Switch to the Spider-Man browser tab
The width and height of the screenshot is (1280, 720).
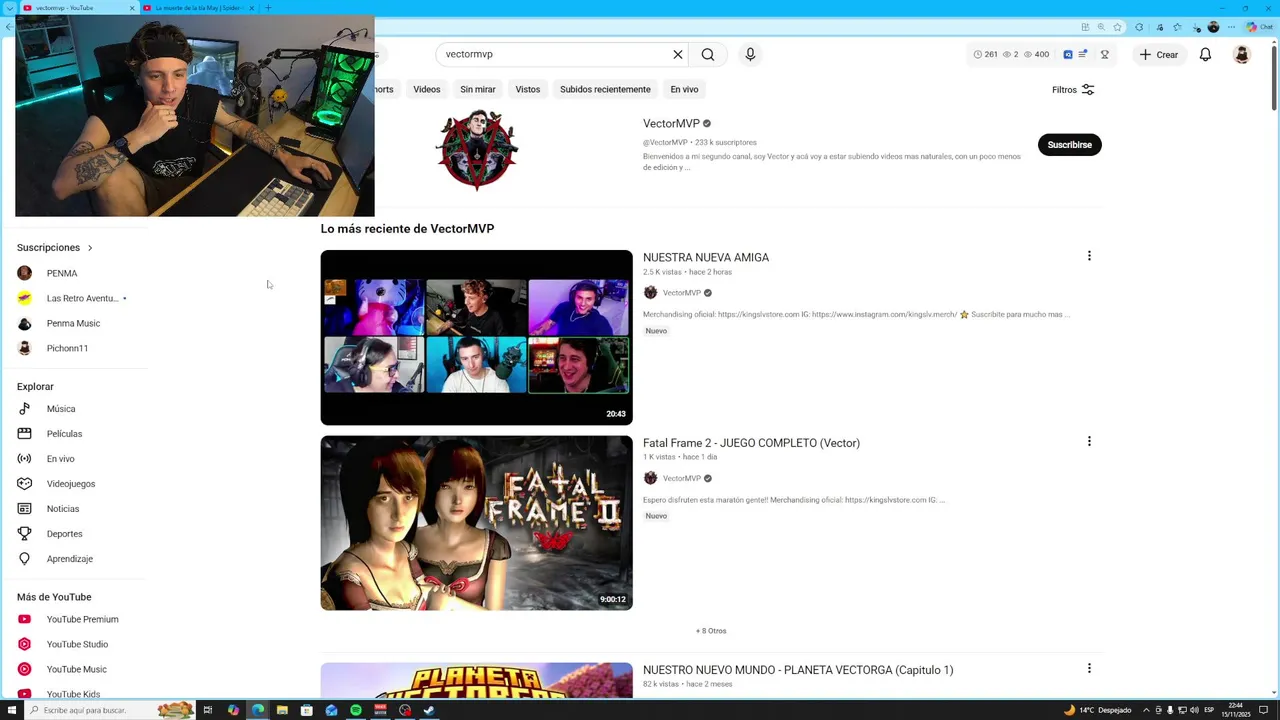pyautogui.click(x=196, y=8)
